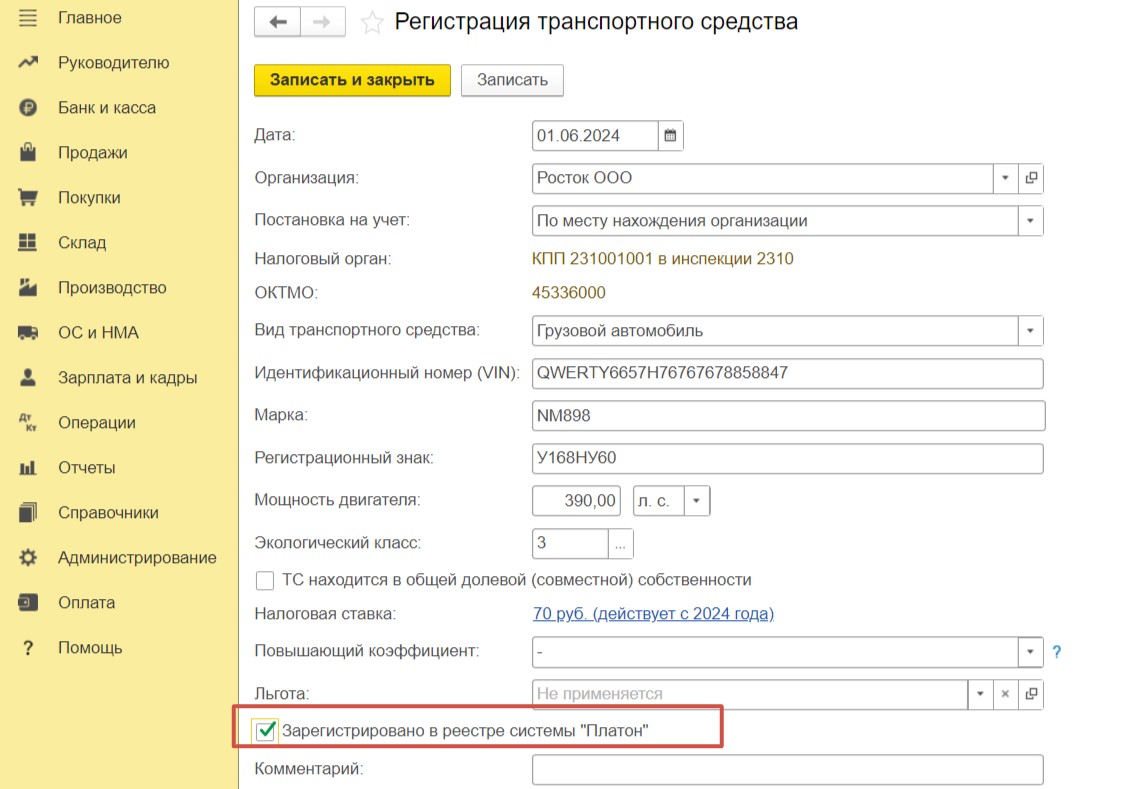The width and height of the screenshot is (1123, 789).
Task: Open the ОС и НМА section
Action: [x=99, y=333]
